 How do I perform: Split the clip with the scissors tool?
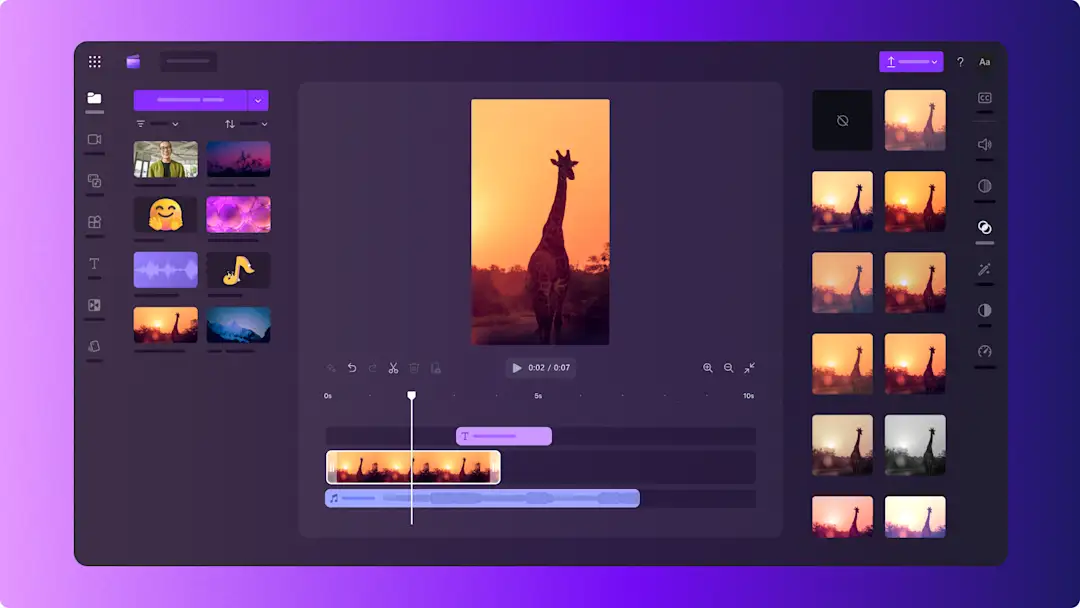394,368
